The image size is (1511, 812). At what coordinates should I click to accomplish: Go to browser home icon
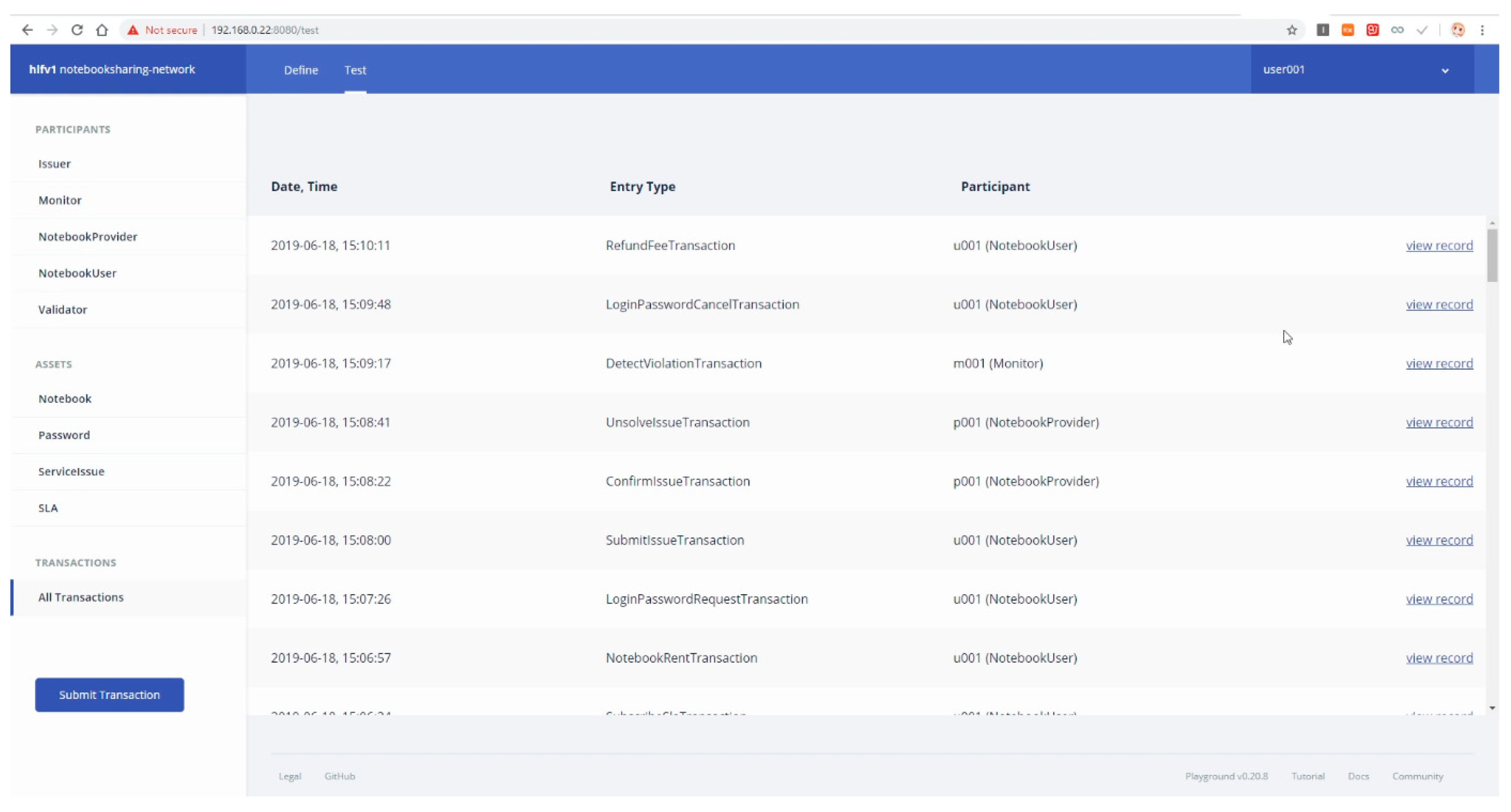pos(102,30)
